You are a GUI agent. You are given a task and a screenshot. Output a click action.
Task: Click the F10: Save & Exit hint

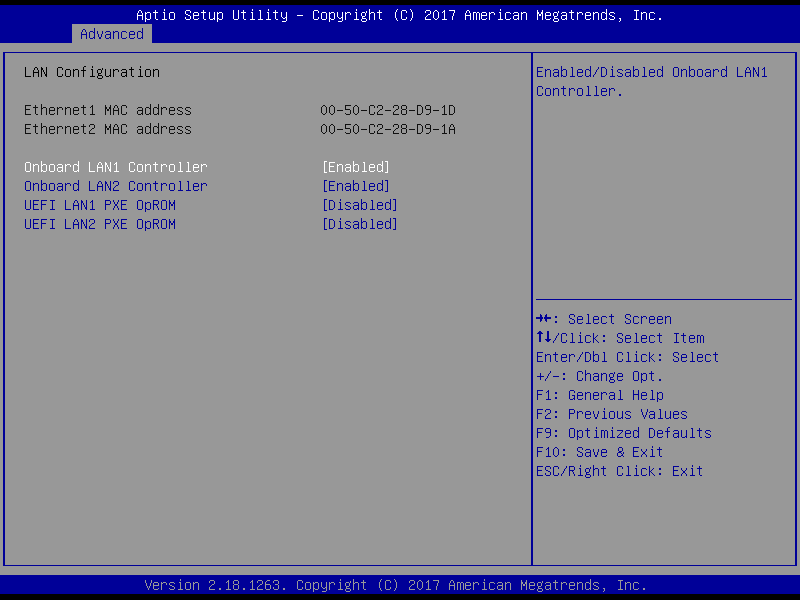pyautogui.click(x=600, y=452)
